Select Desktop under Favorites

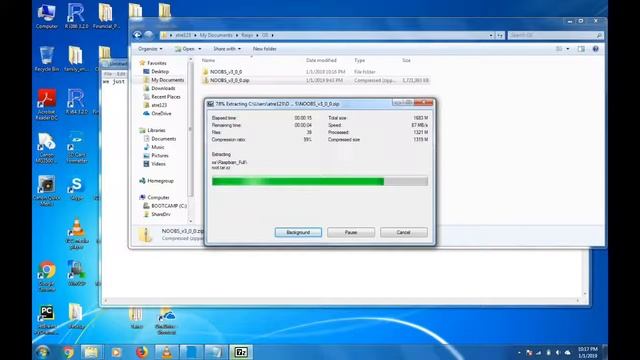[159, 71]
